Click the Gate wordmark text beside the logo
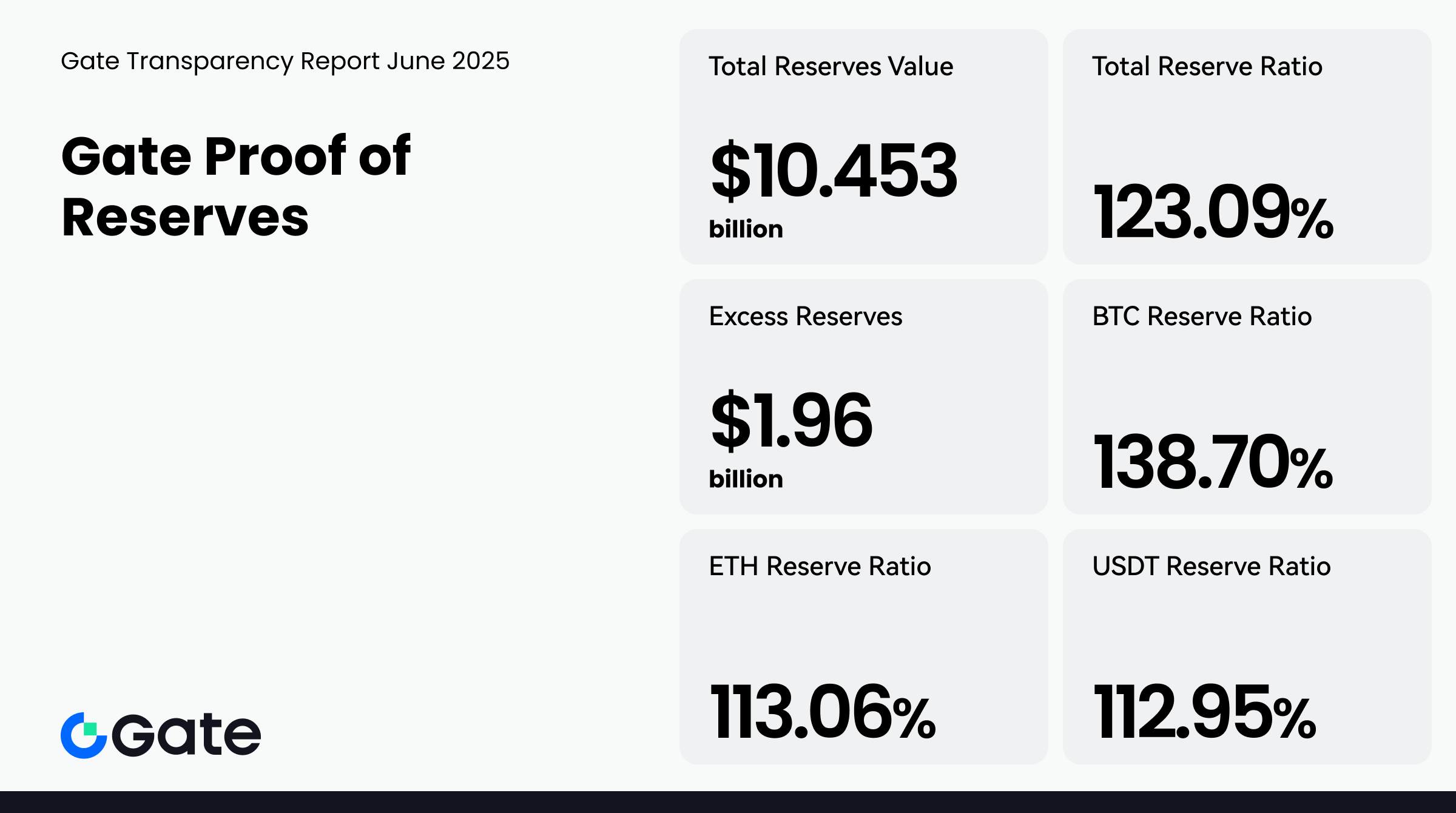The image size is (1456, 813). pyautogui.click(x=186, y=735)
